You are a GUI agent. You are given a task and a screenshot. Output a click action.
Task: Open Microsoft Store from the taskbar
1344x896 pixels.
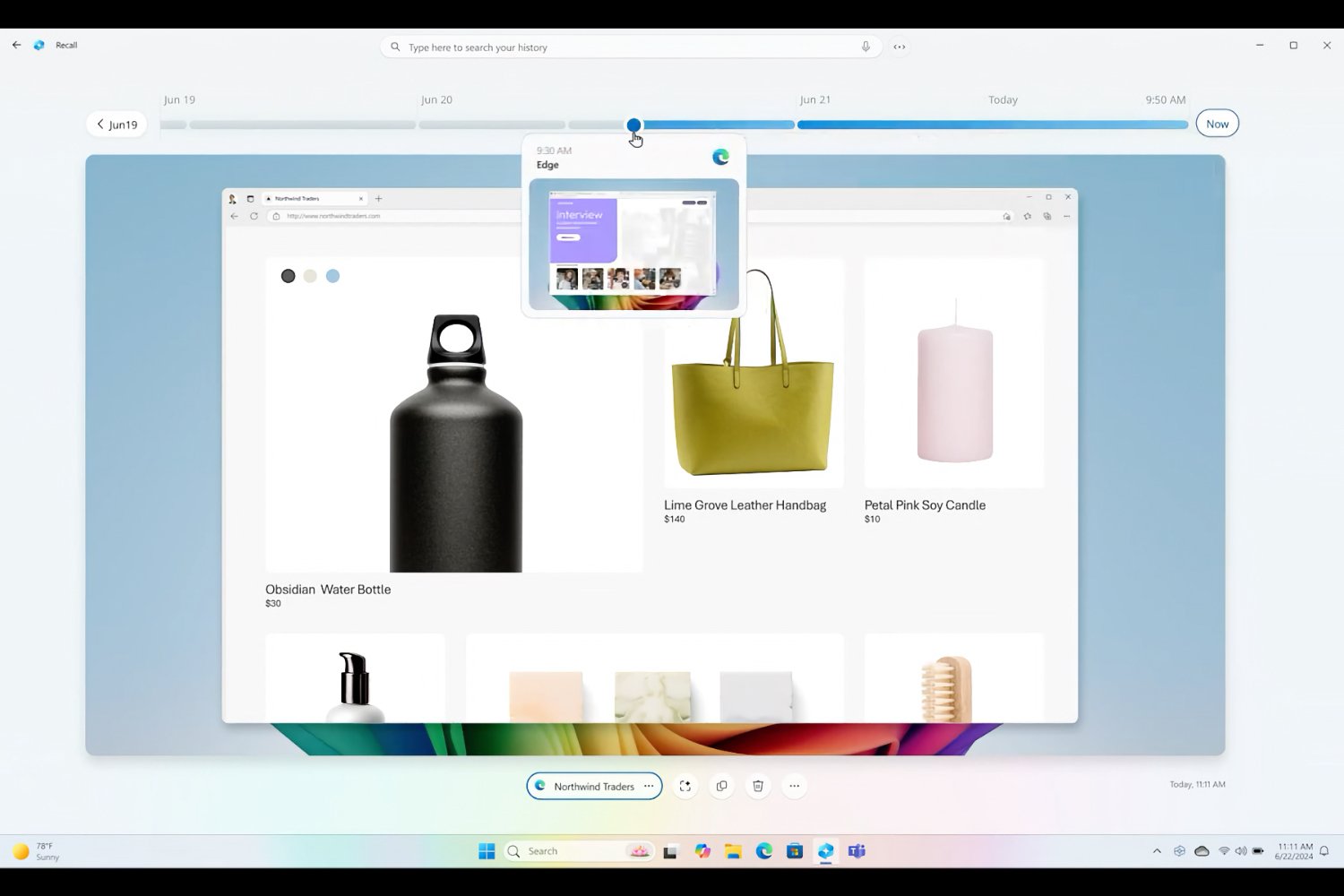click(795, 851)
